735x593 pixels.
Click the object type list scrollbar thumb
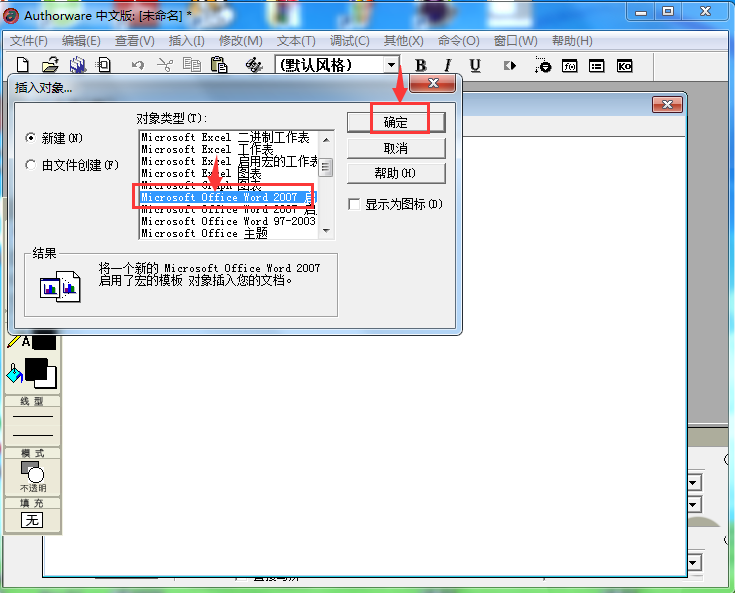[x=326, y=167]
